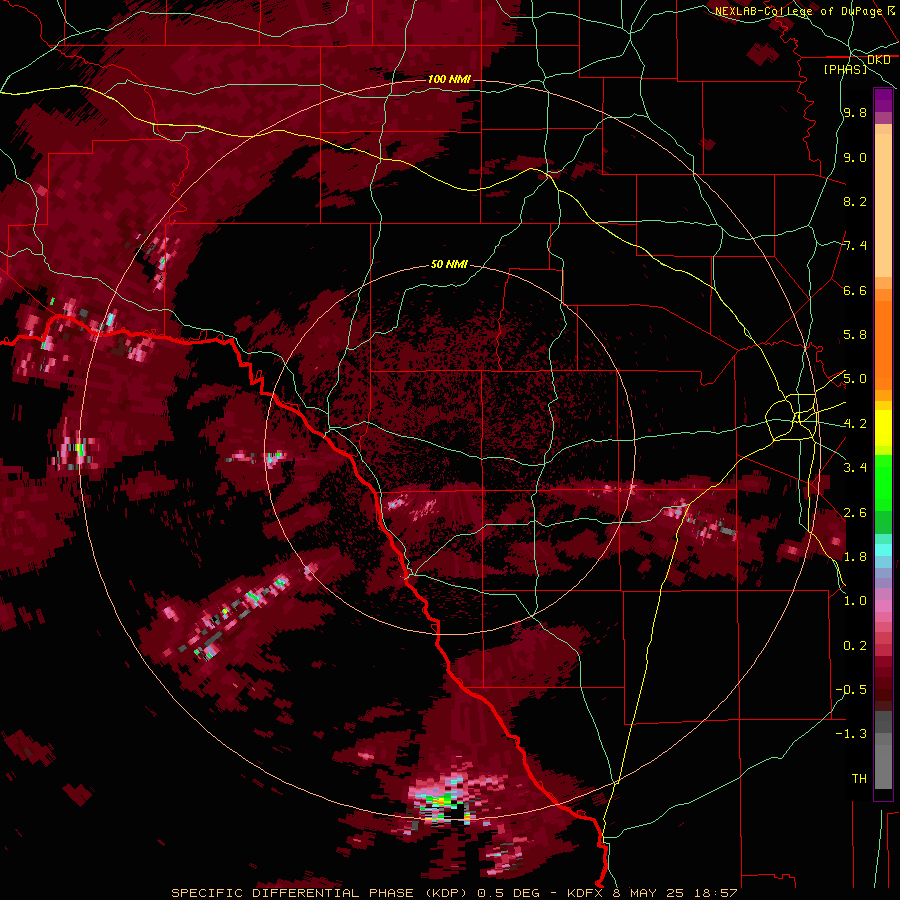Click the "5.0" color scale value
This screenshot has width=900, height=900.
coord(855,379)
